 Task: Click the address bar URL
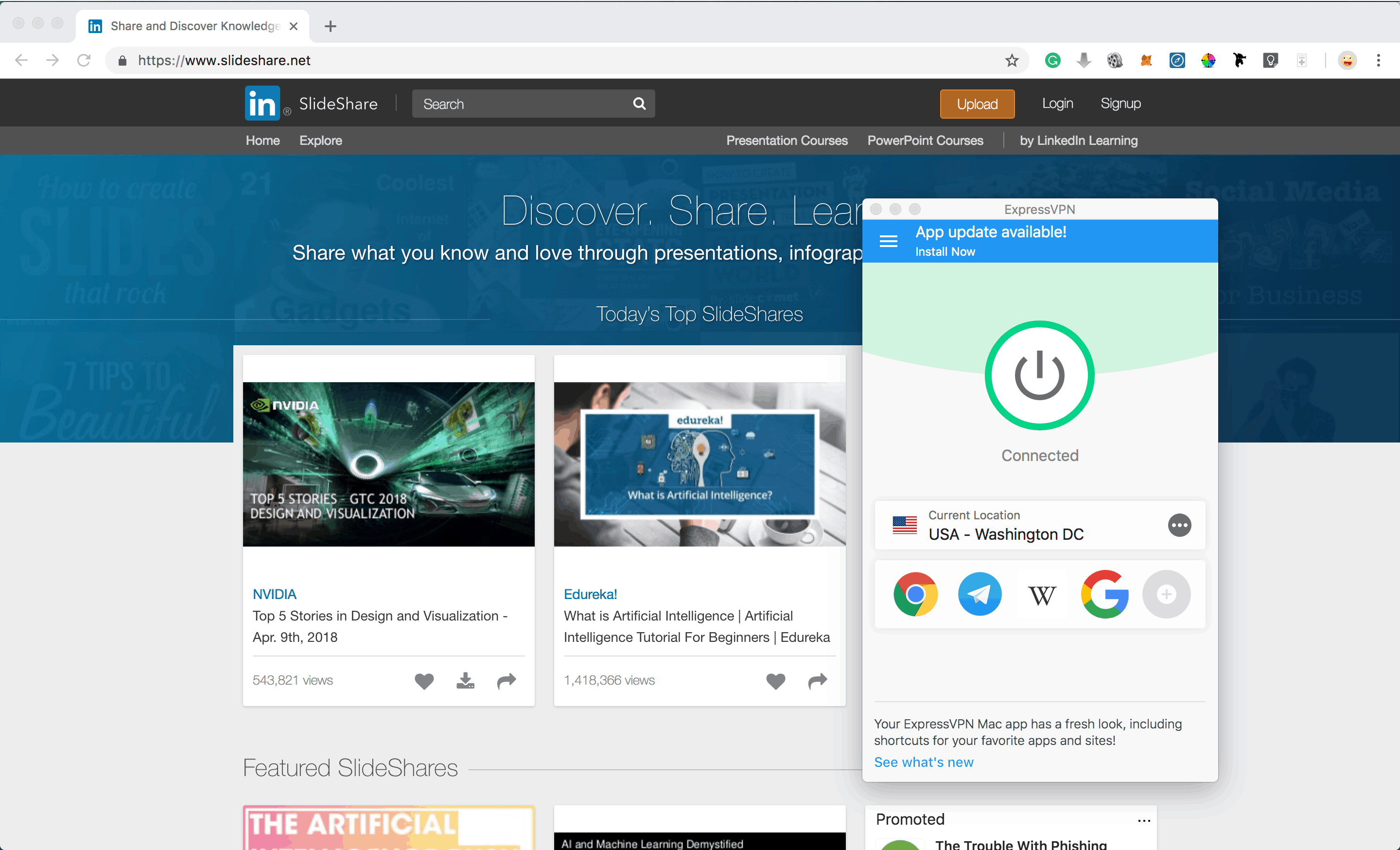pos(224,60)
